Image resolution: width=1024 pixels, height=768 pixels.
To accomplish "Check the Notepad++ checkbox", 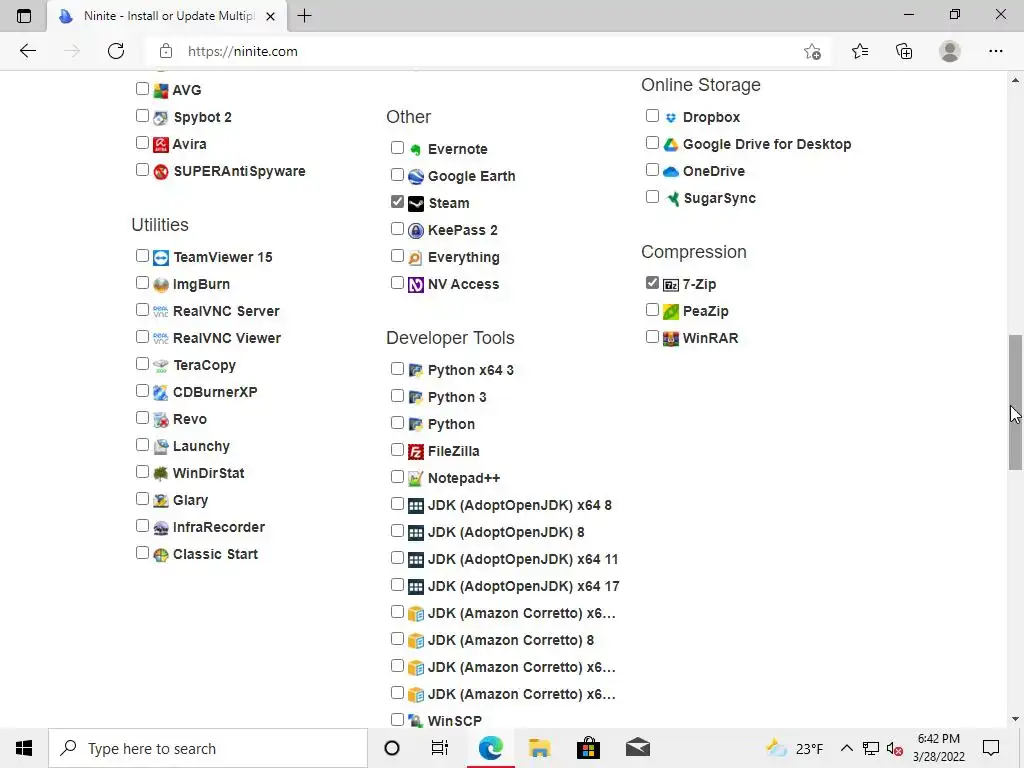I will (x=397, y=477).
